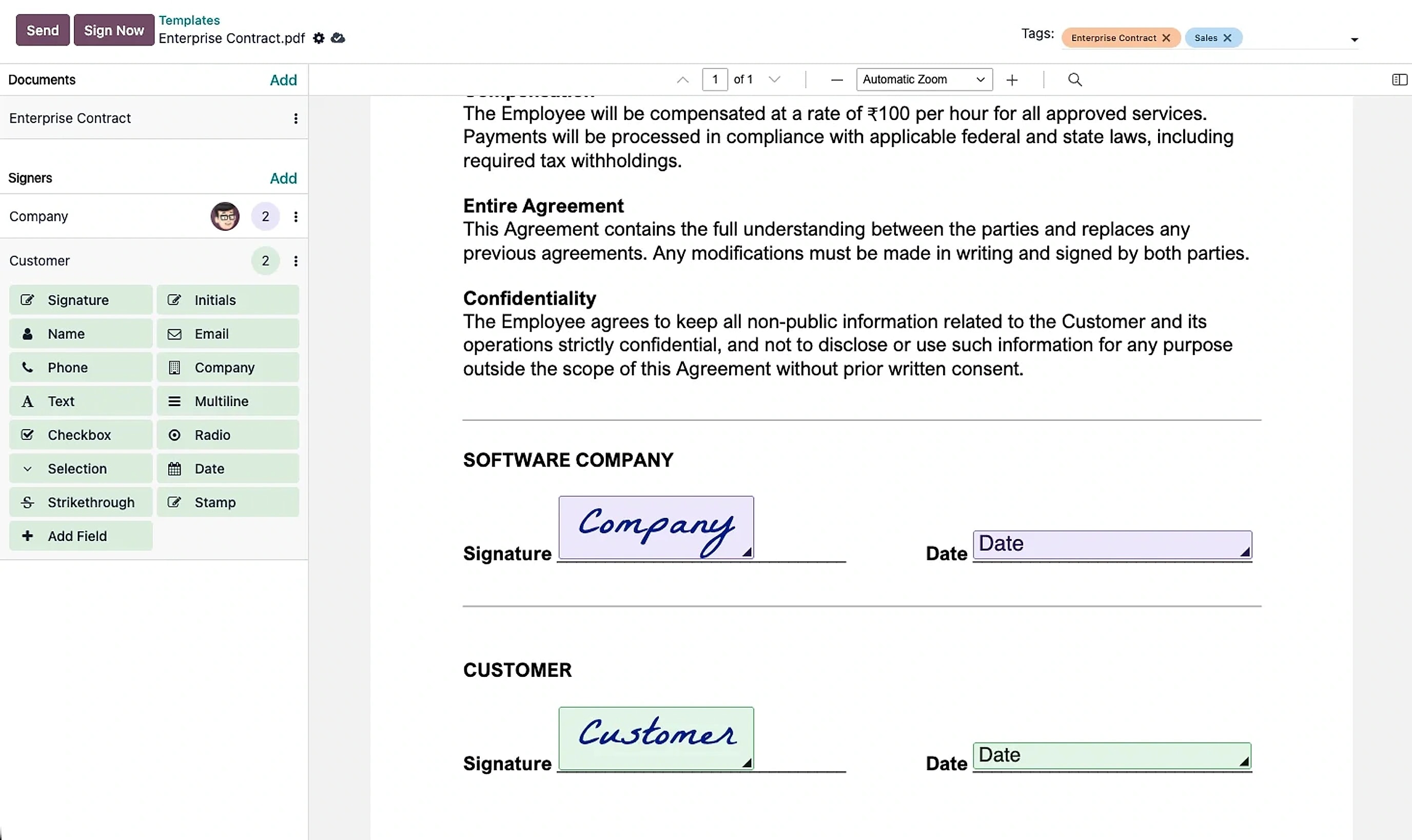Select the Stamp field type
1412x840 pixels.
tap(228, 502)
